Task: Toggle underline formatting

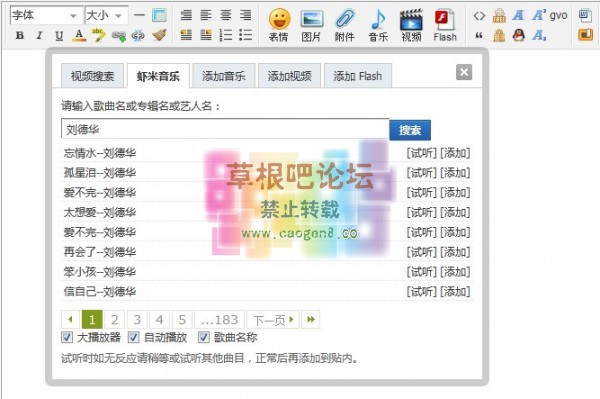Action: point(59,36)
